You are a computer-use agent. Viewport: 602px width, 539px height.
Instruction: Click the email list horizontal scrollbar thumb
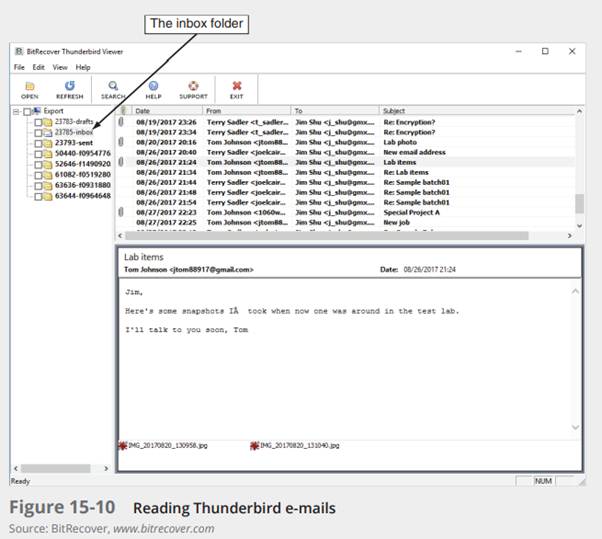pos(327,236)
